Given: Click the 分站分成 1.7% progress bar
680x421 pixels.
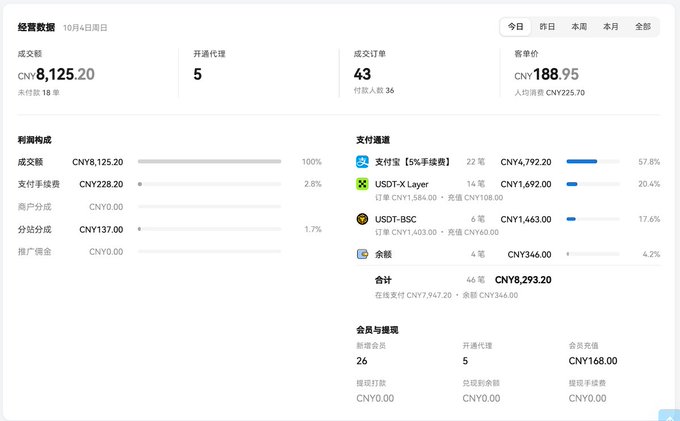Looking at the screenshot, I should [x=209, y=229].
